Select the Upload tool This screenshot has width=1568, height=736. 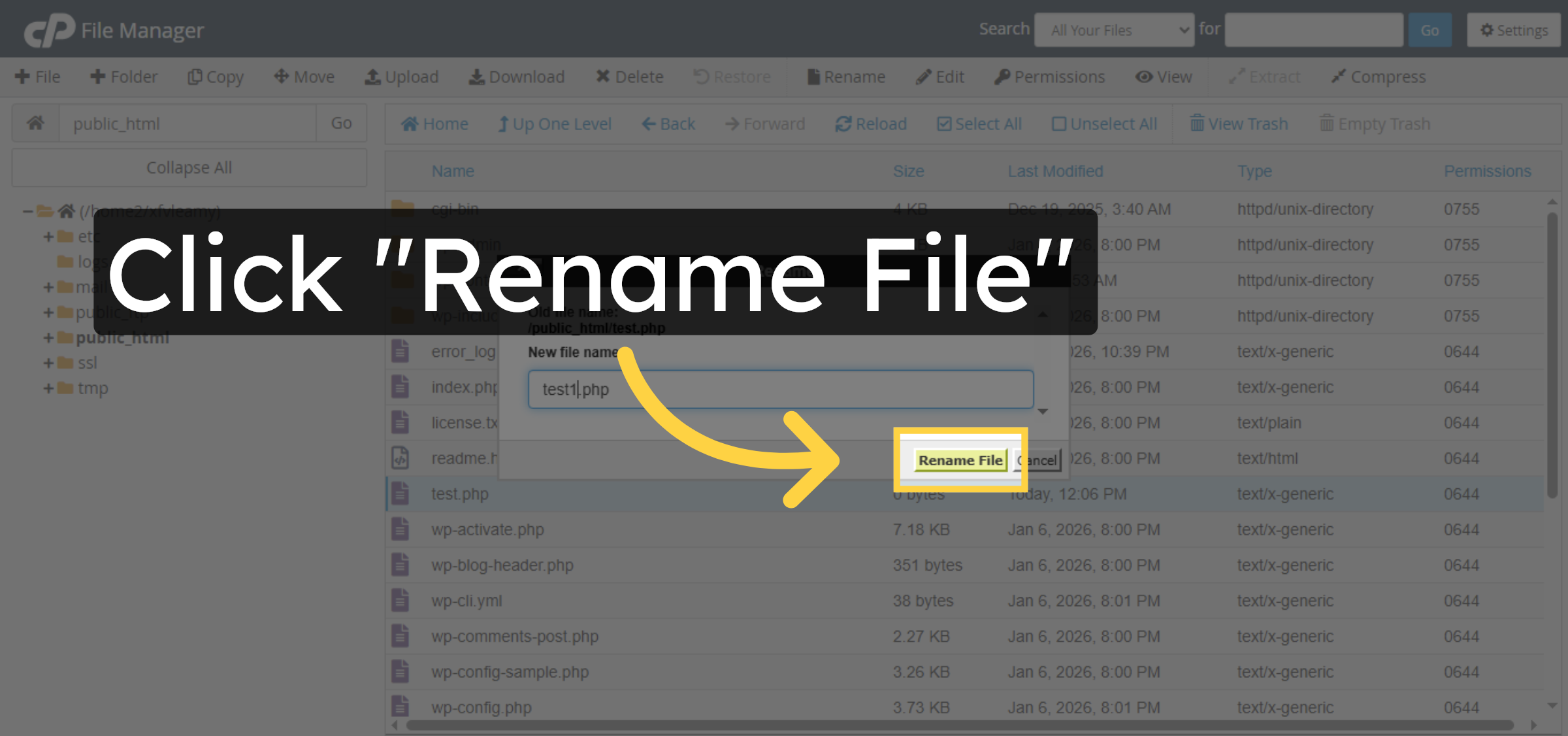click(x=402, y=76)
